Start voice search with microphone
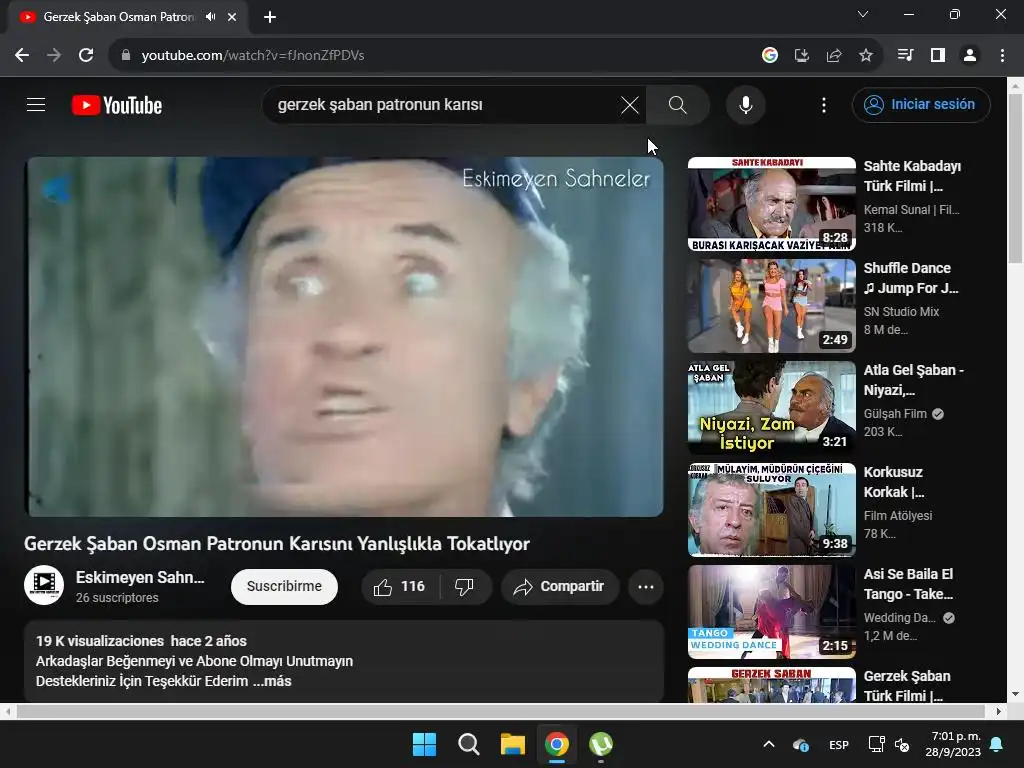The height and width of the screenshot is (768, 1024). pos(745,104)
